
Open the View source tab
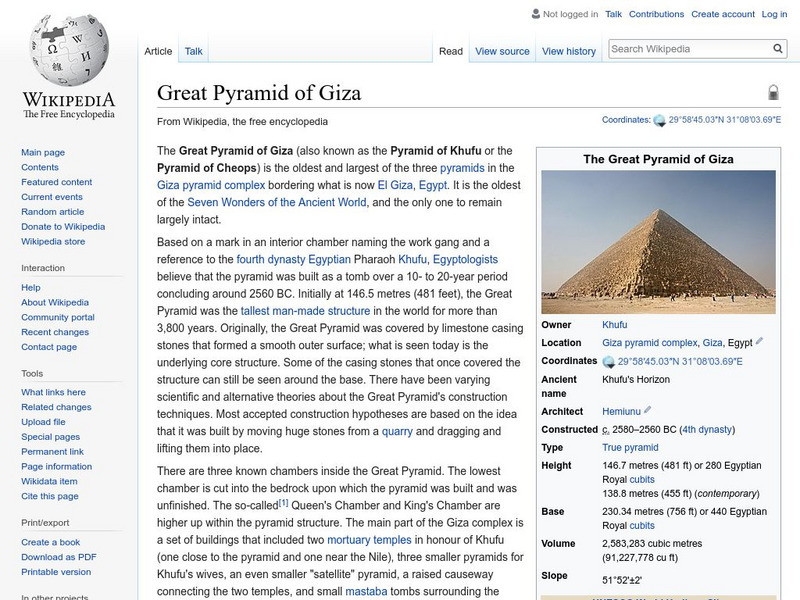coord(502,51)
